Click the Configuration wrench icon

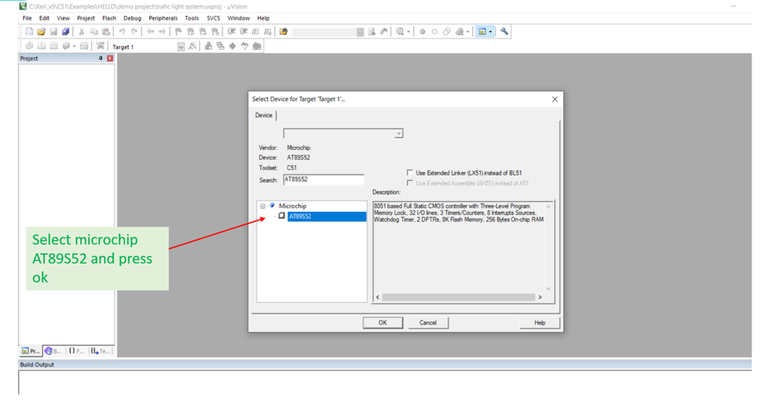(x=504, y=31)
